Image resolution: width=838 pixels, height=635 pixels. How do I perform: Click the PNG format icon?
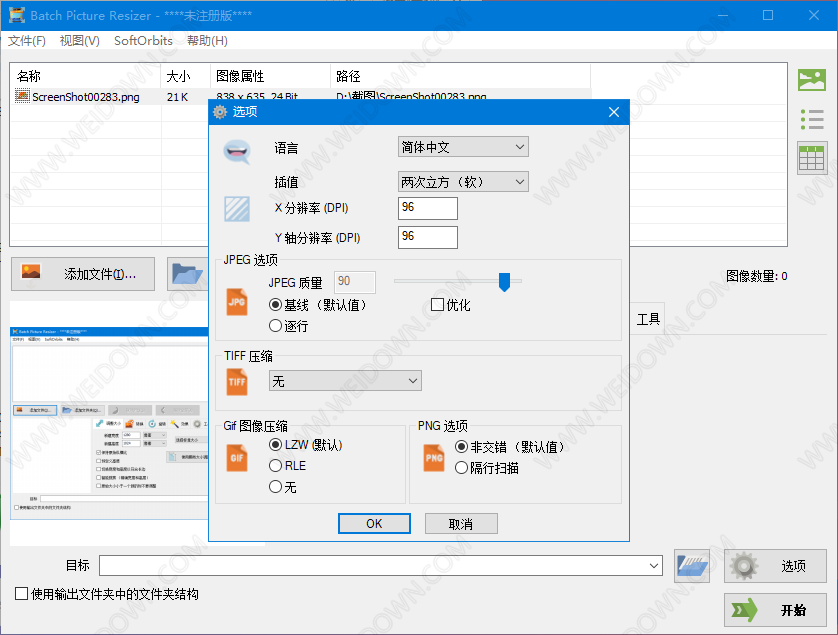pos(434,458)
